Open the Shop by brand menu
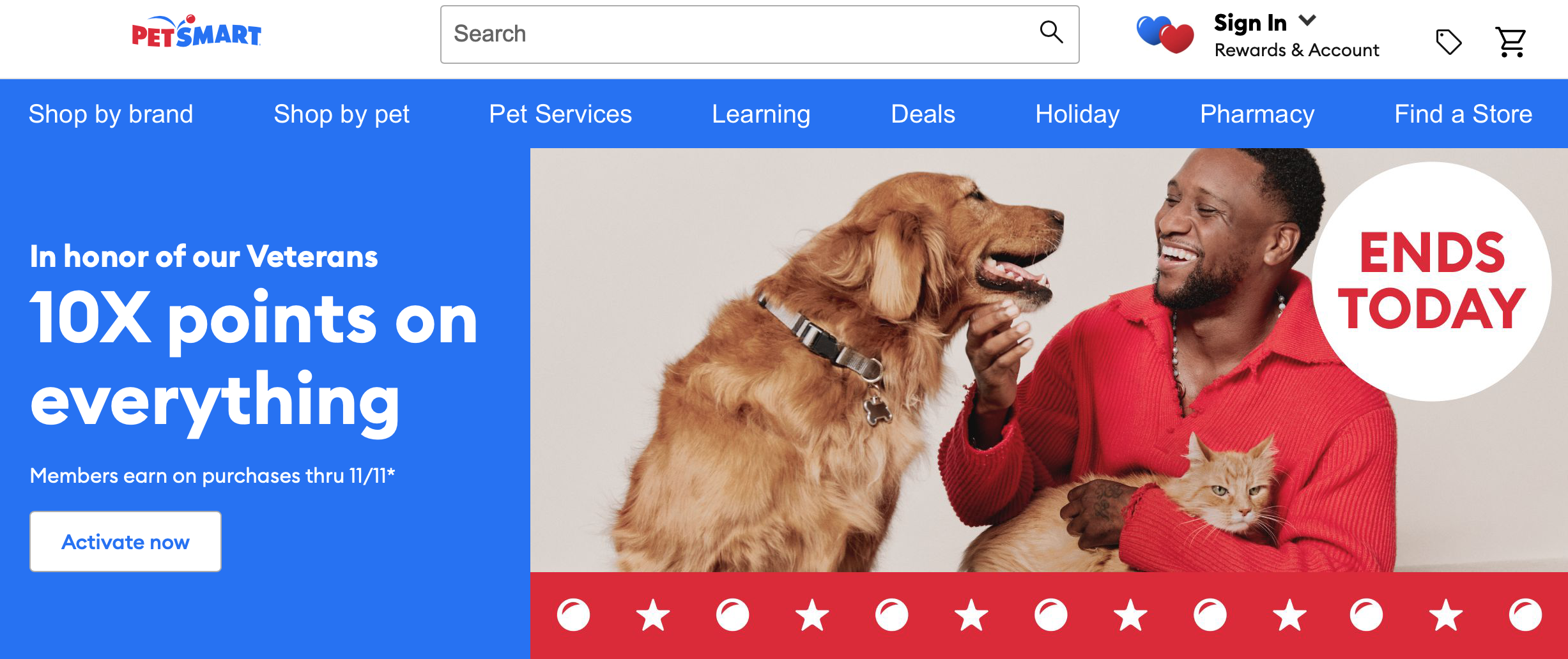This screenshot has height=659, width=1568. point(111,114)
